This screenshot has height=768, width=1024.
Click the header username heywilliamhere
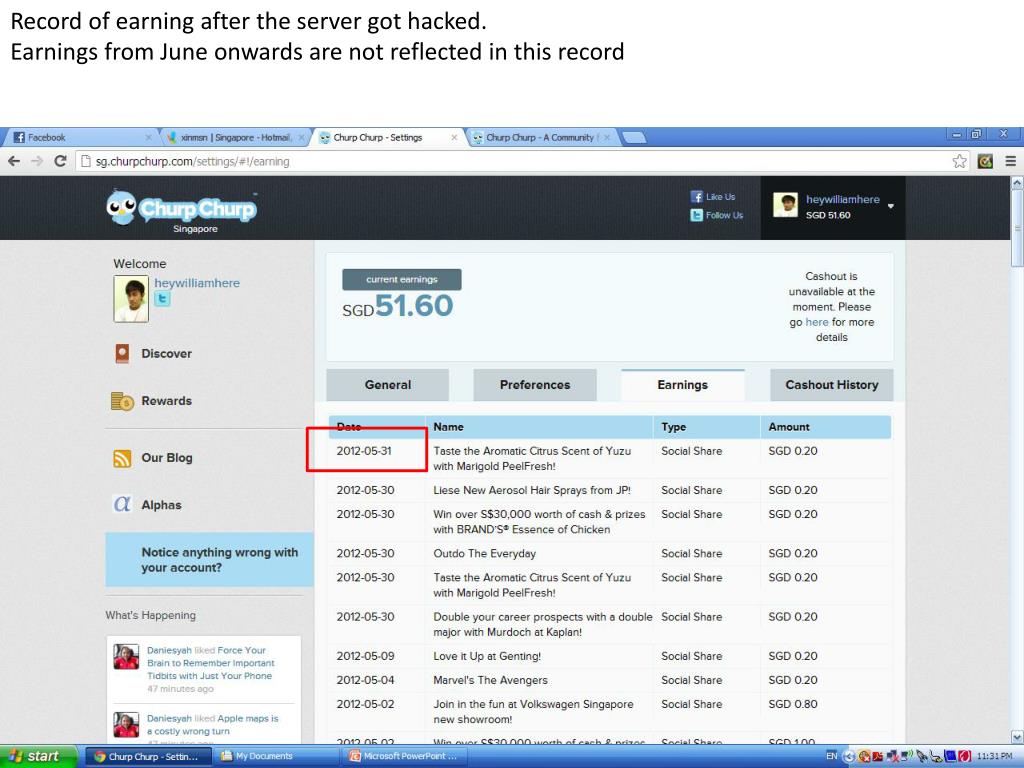coord(842,199)
